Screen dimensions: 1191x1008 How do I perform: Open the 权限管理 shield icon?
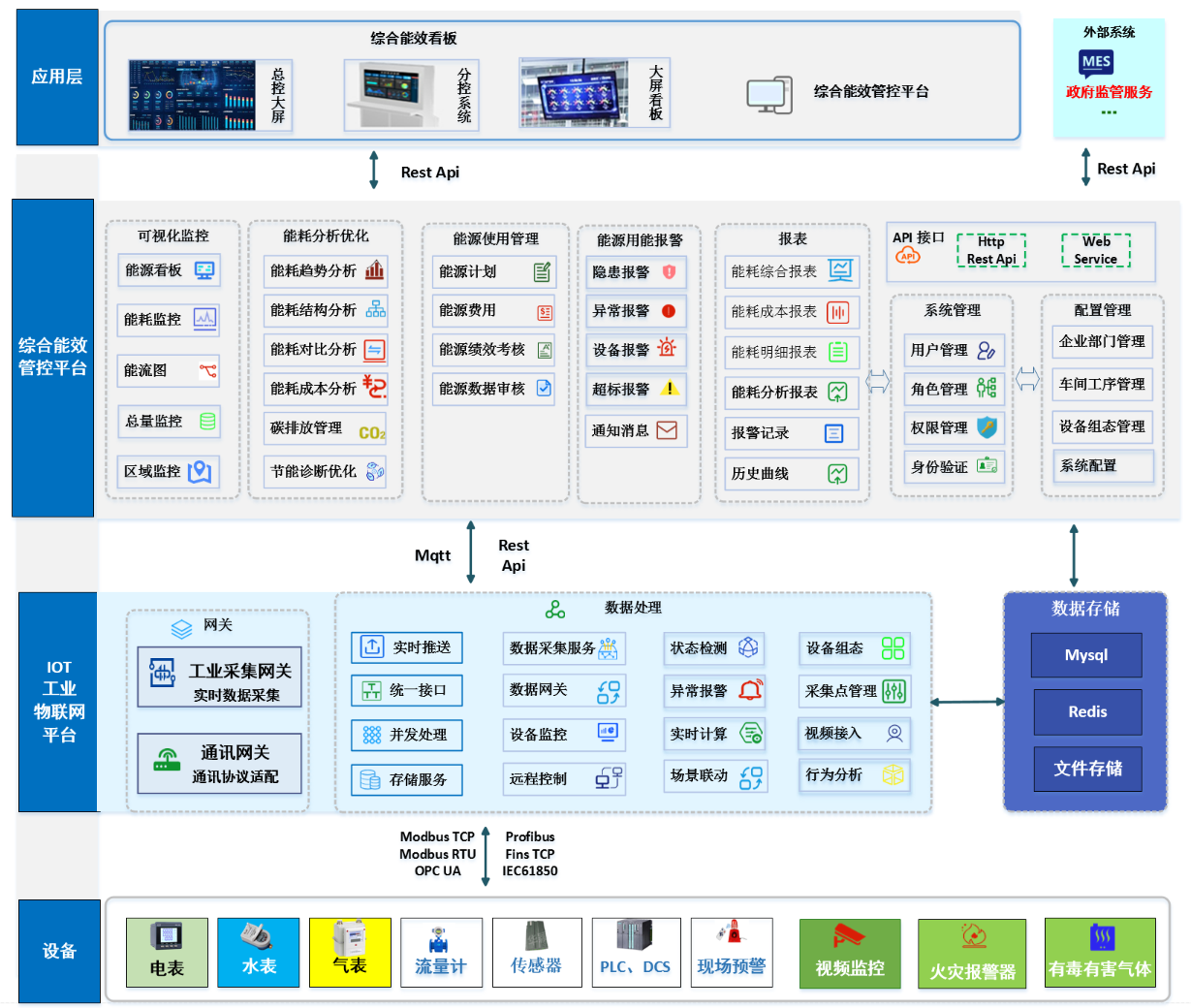(x=987, y=427)
